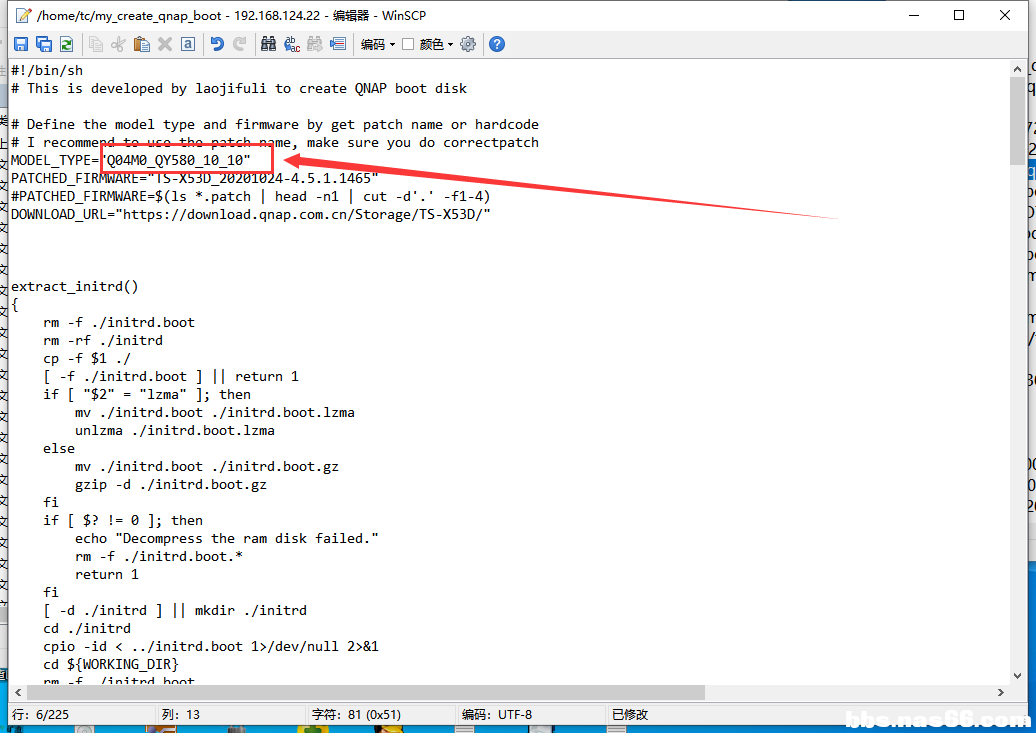Open editor preferences gear icon
The height and width of the screenshot is (733, 1036).
point(468,44)
